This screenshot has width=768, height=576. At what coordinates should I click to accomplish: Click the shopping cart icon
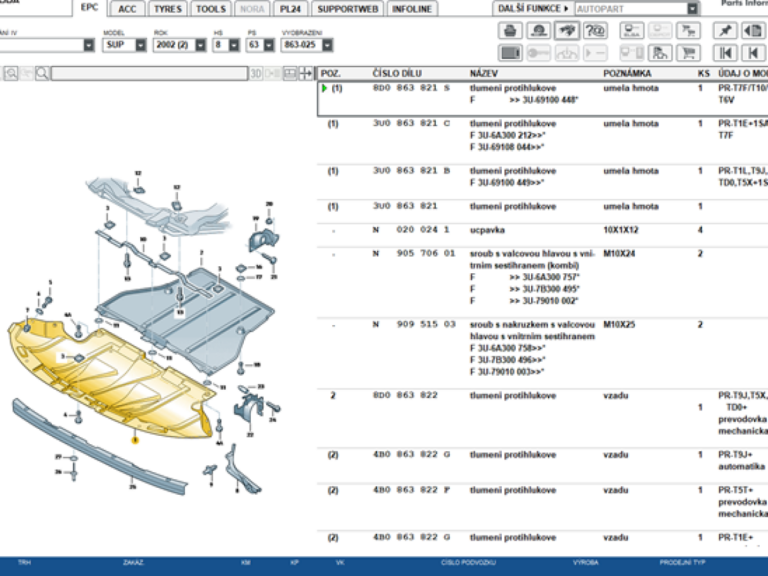[688, 52]
